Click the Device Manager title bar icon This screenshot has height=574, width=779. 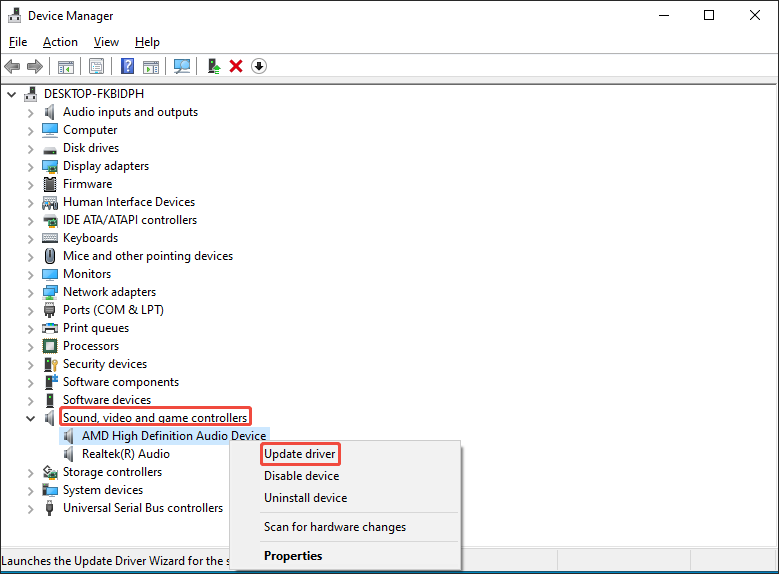(15, 15)
